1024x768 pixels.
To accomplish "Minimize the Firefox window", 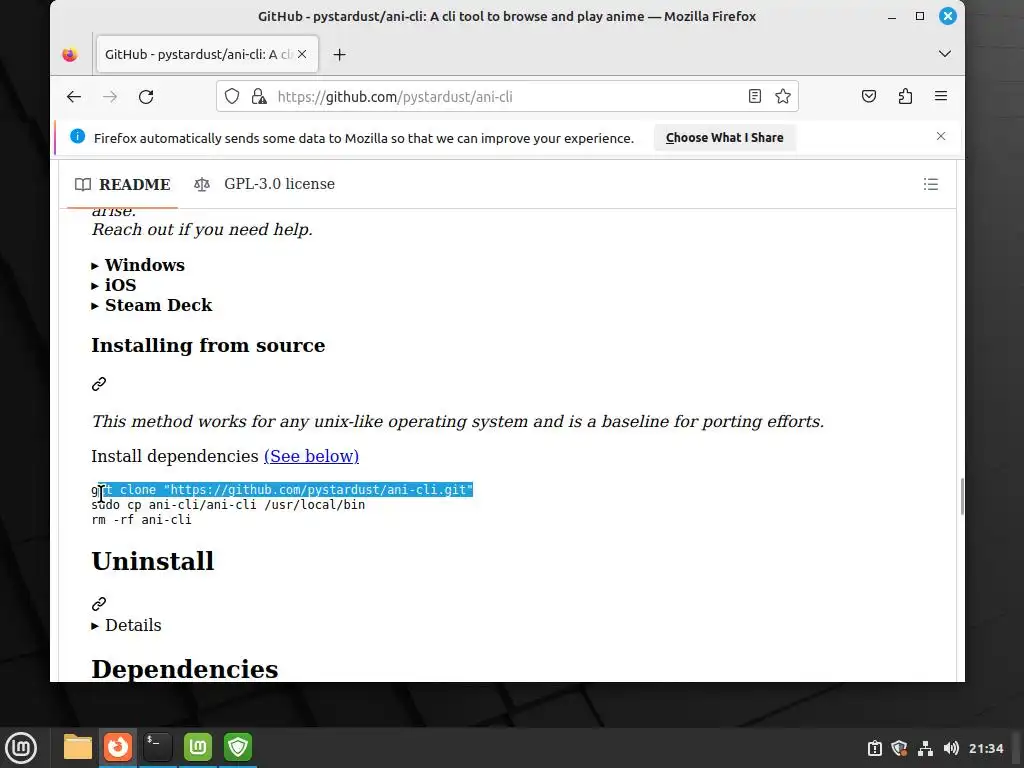I will point(891,16).
